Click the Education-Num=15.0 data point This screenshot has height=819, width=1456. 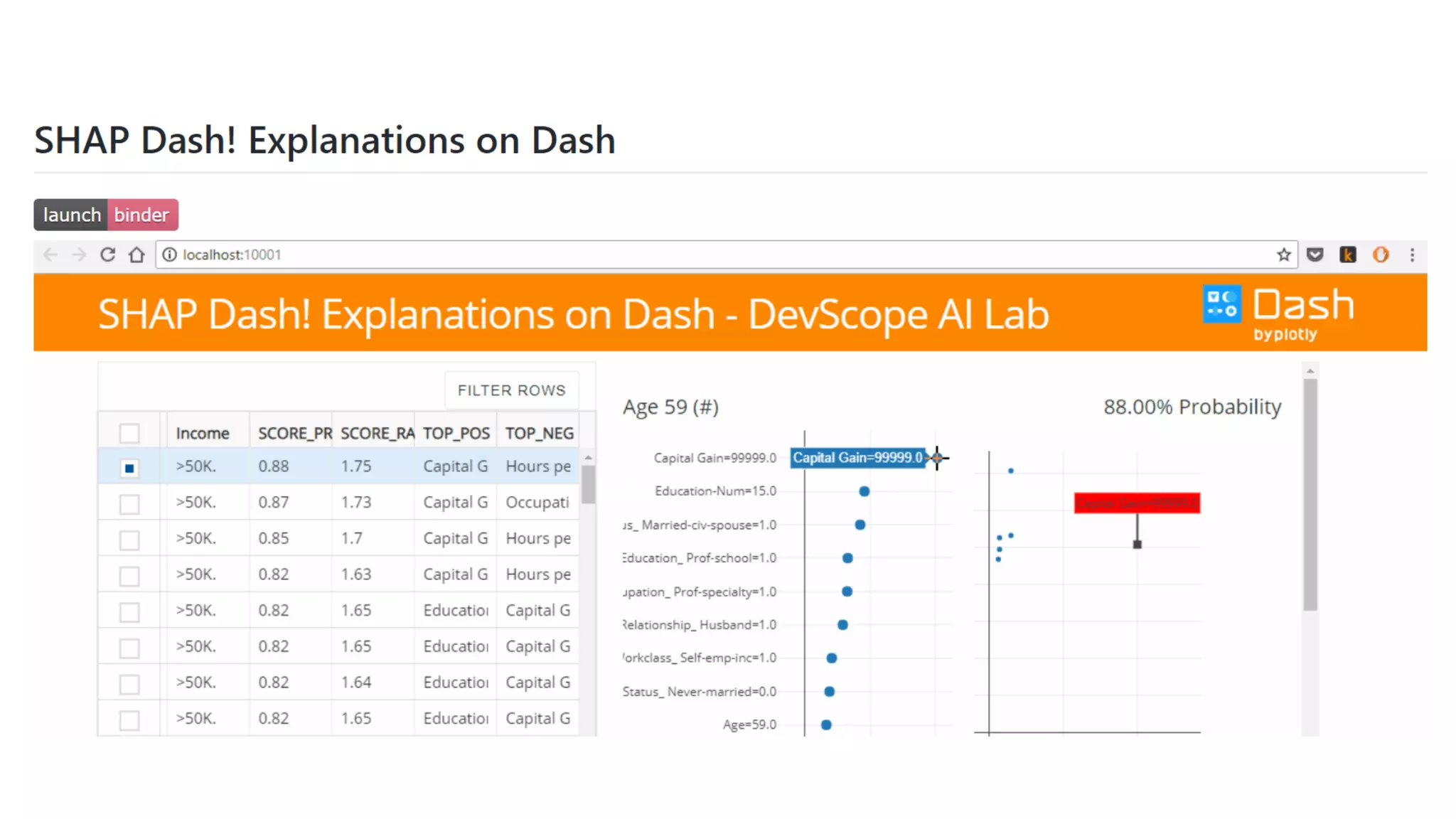point(864,491)
